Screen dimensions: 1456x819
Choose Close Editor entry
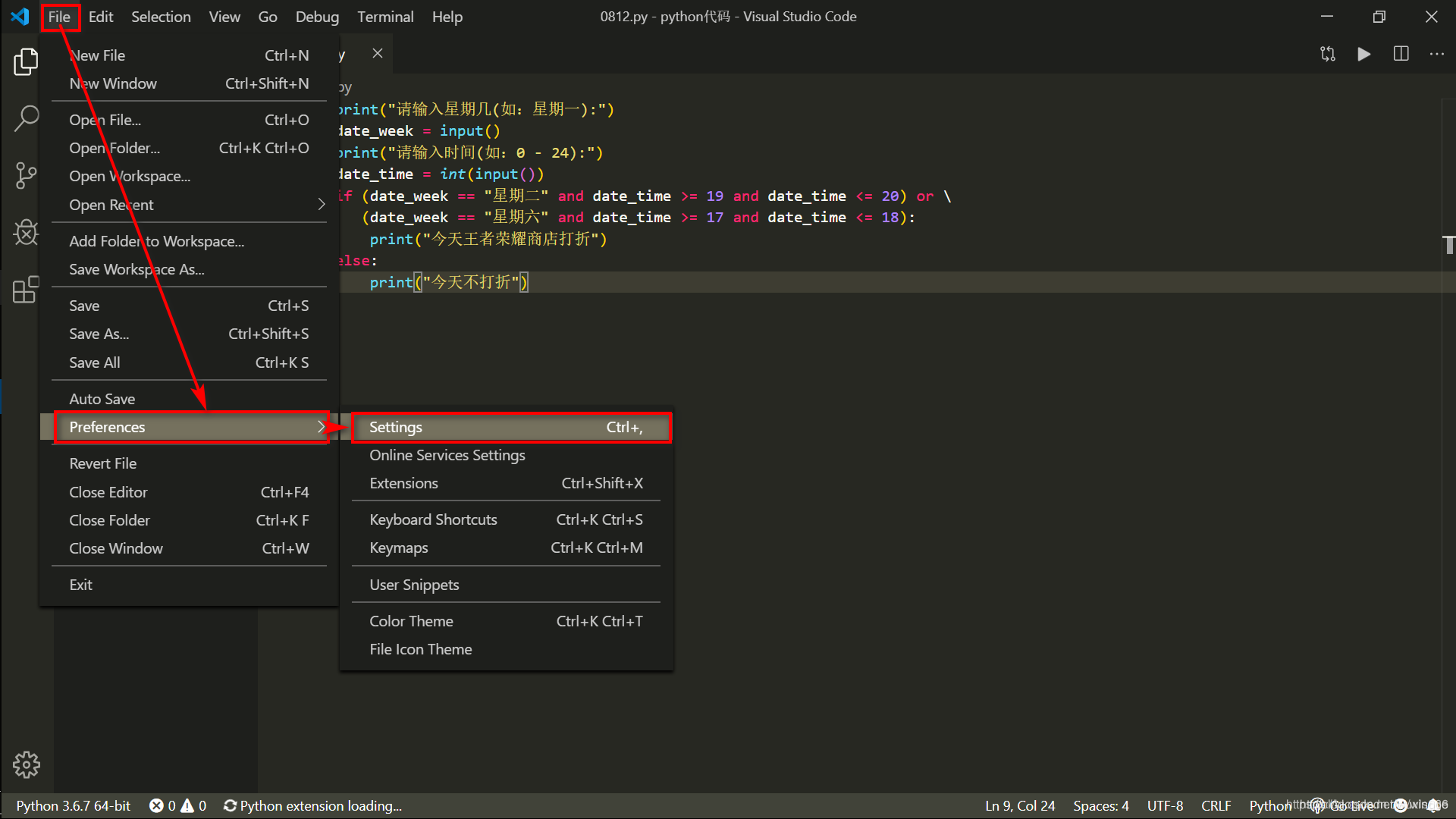coord(189,492)
